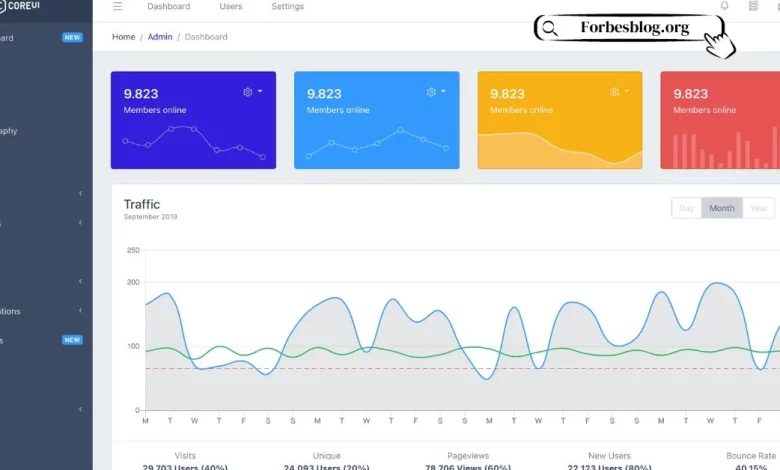Click the line sparkline in the purple card
The height and width of the screenshot is (470, 780).
(x=194, y=143)
